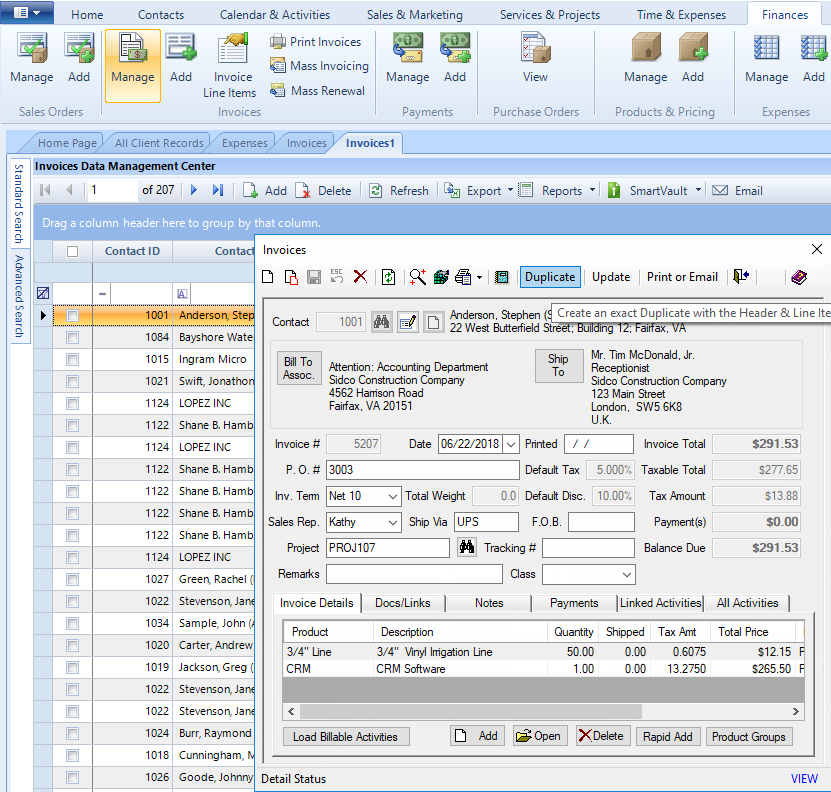The height and width of the screenshot is (792, 831).
Task: Open Invoice Line Items in the ribbon
Action: pyautogui.click(x=232, y=65)
